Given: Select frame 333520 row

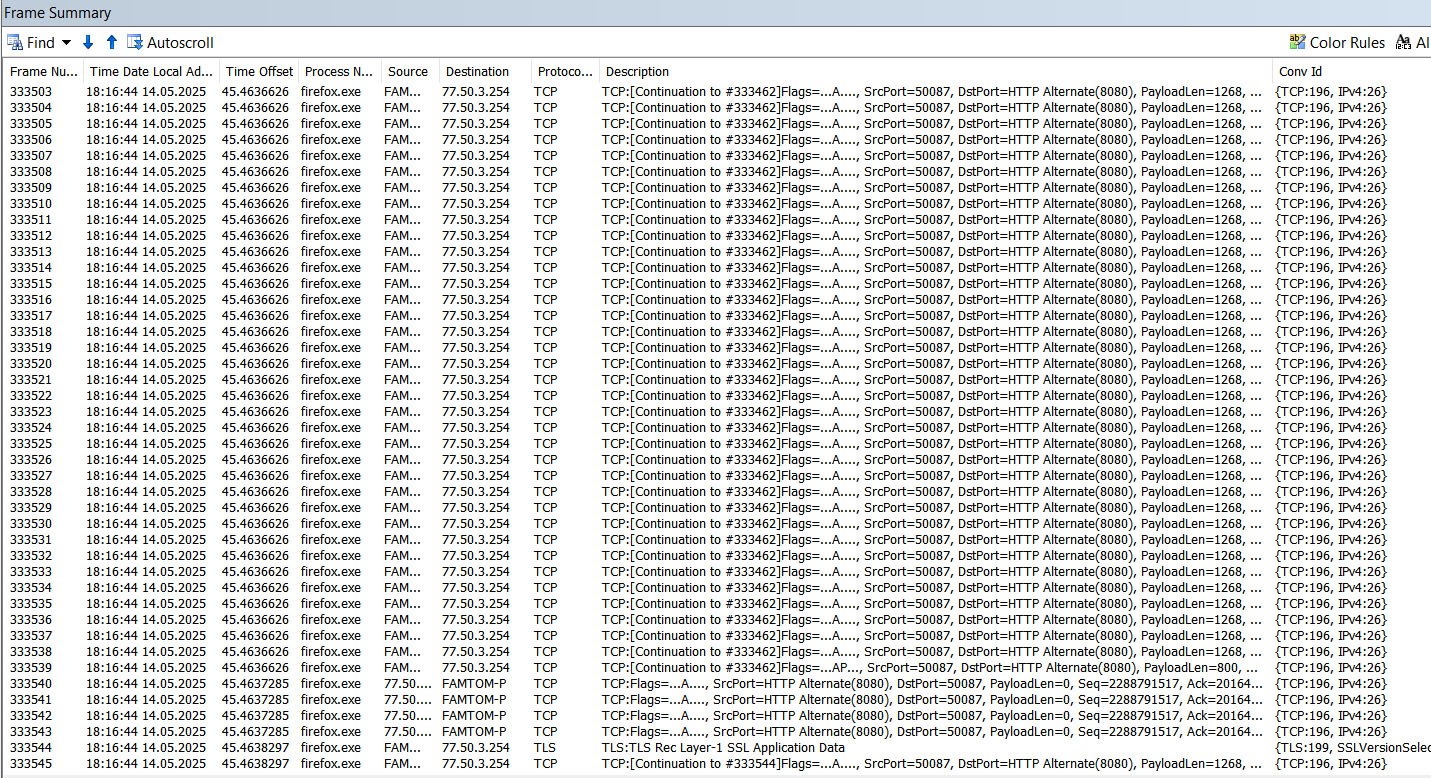Looking at the screenshot, I should [x=715, y=364].
